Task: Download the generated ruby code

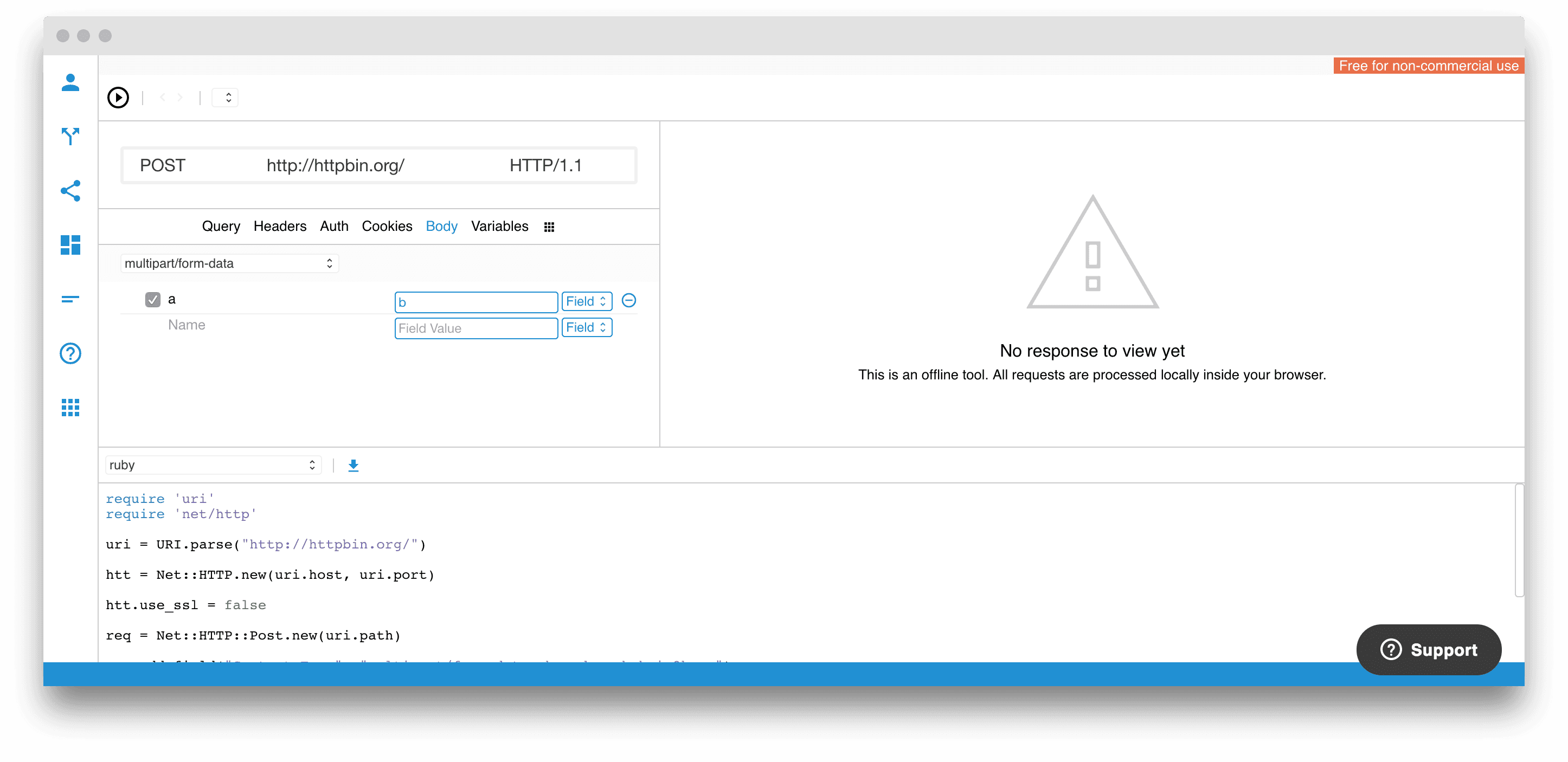Action: coord(353,466)
